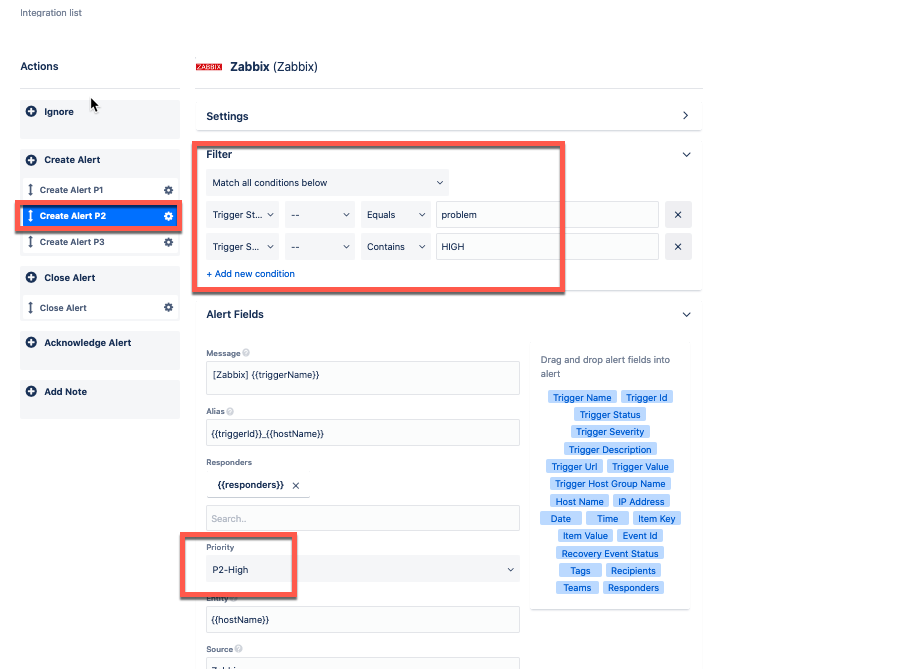Click the reorder handle of Create Alert P1
This screenshot has height=669, width=913.
click(30, 190)
